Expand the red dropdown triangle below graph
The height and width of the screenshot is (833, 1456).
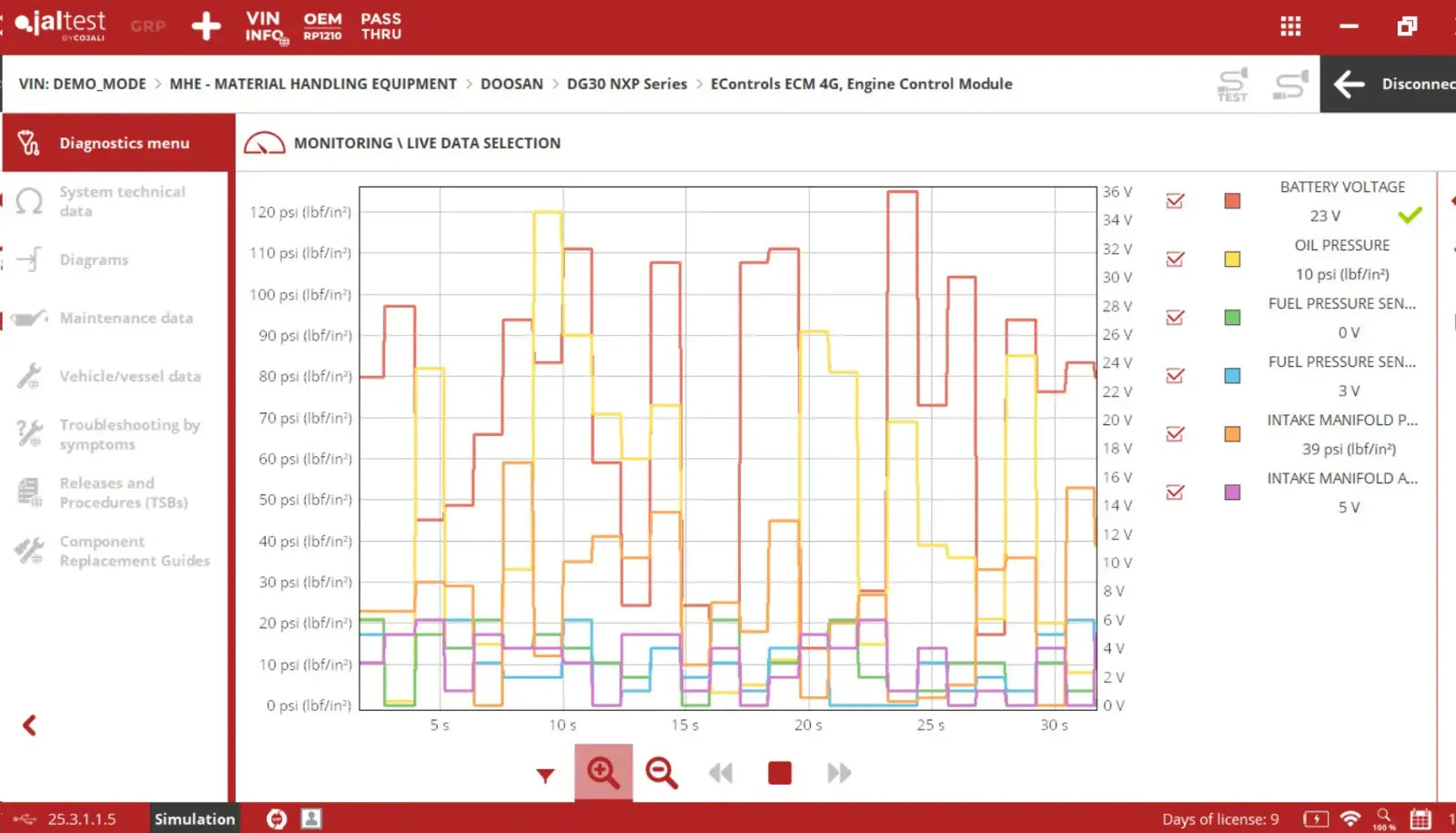click(545, 776)
